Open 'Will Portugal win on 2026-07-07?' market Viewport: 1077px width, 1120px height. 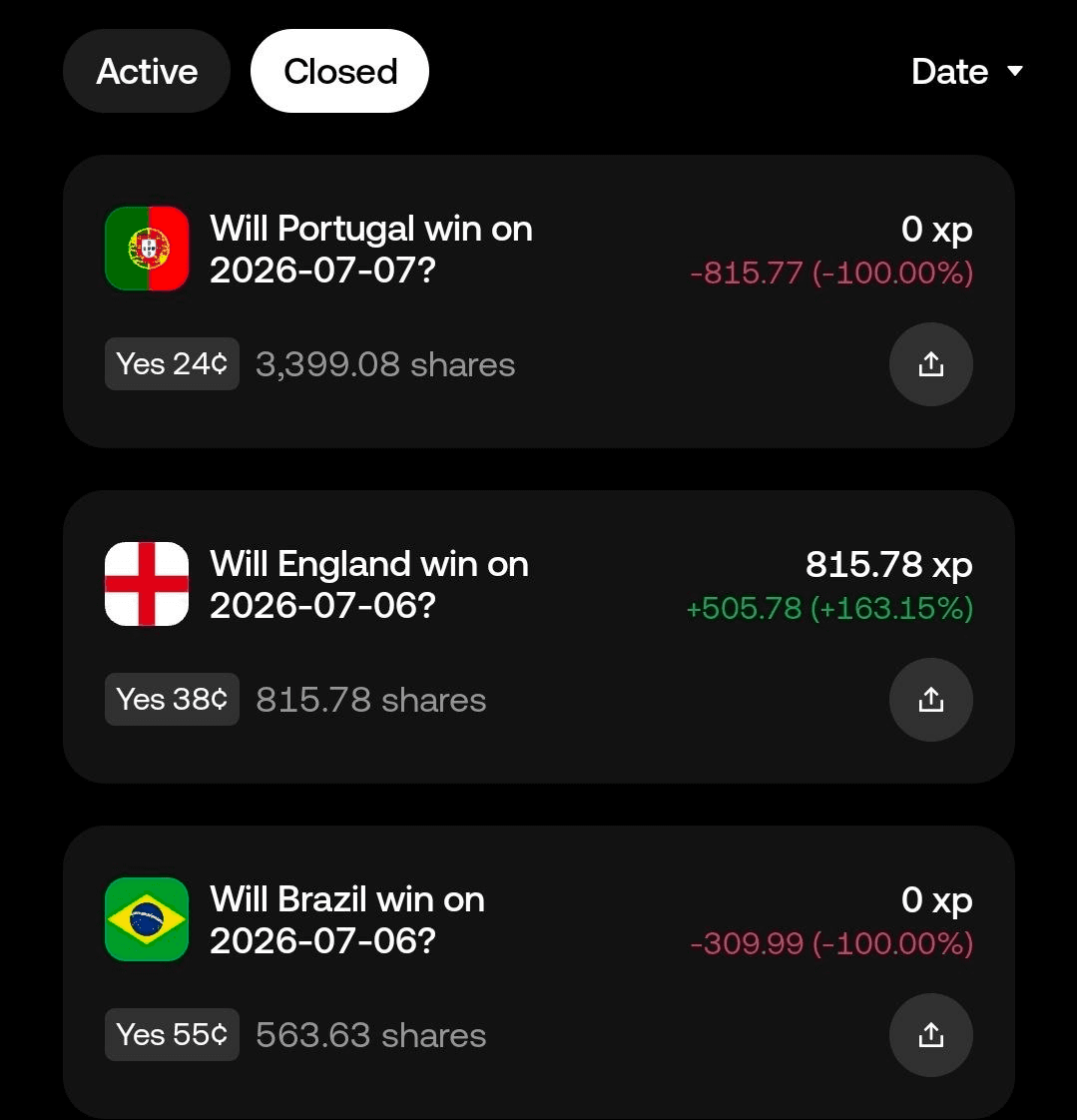pyautogui.click(x=371, y=249)
